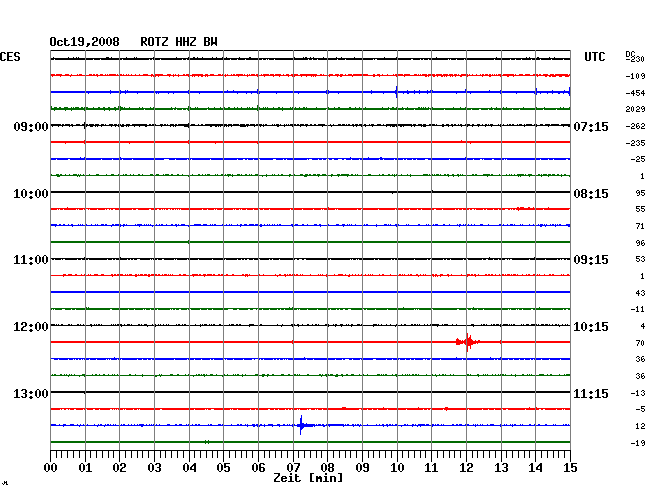Click the UTC column header
This screenshot has width=650, height=494.
pyautogui.click(x=595, y=57)
